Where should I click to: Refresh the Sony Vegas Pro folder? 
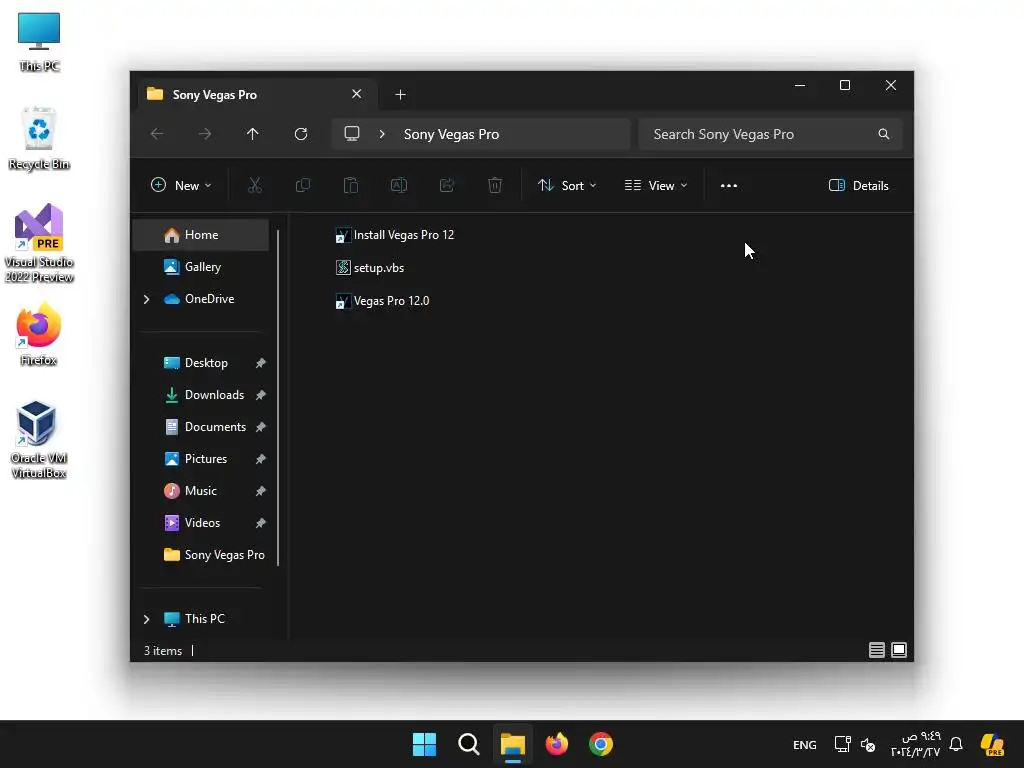pos(300,134)
